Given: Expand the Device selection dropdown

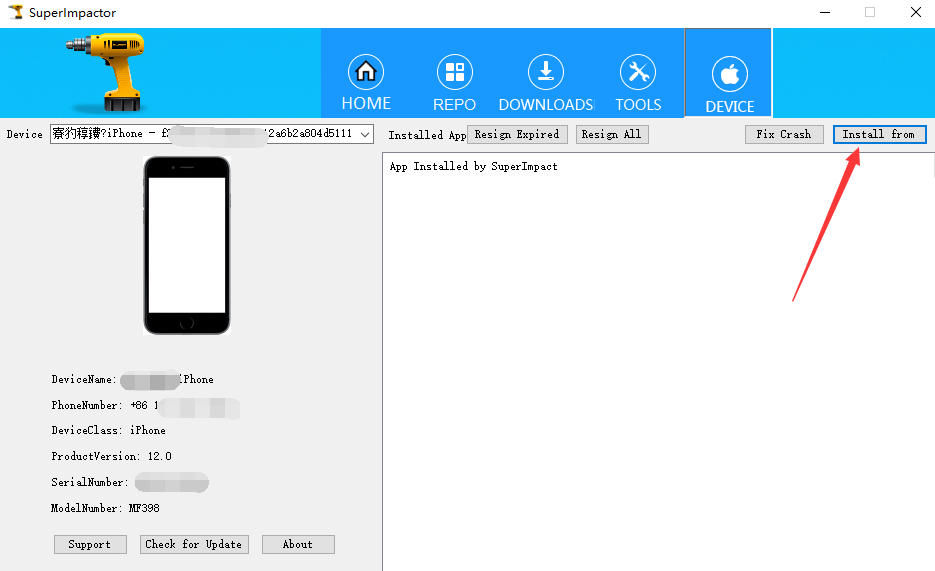Looking at the screenshot, I should click(364, 134).
